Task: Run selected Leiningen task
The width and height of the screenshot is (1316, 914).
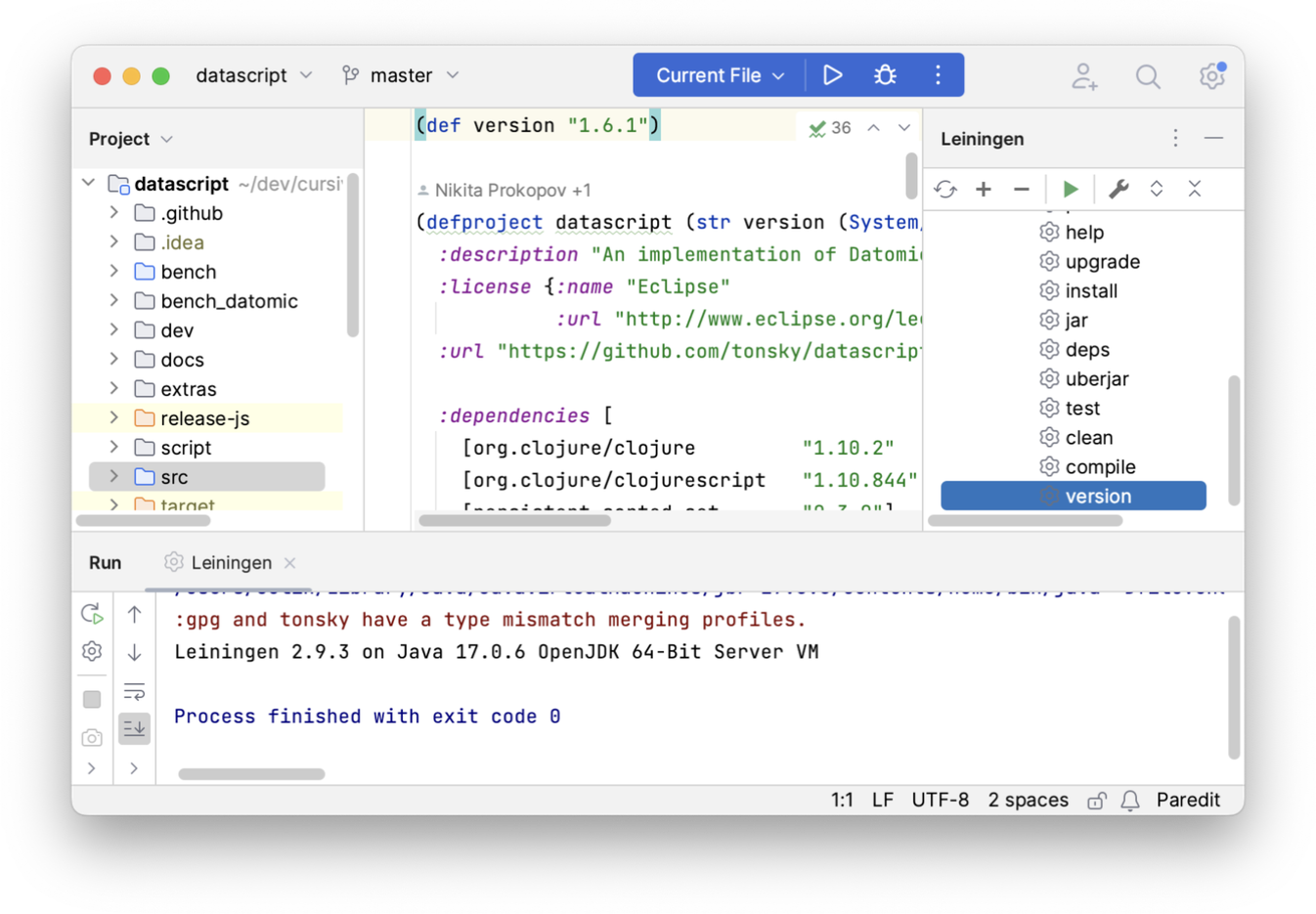Action: 1071,190
